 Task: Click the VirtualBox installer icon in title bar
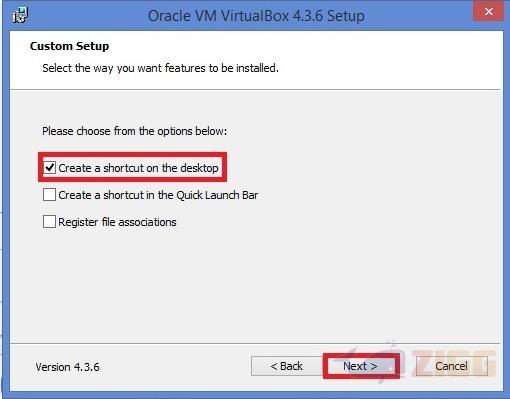[x=20, y=15]
